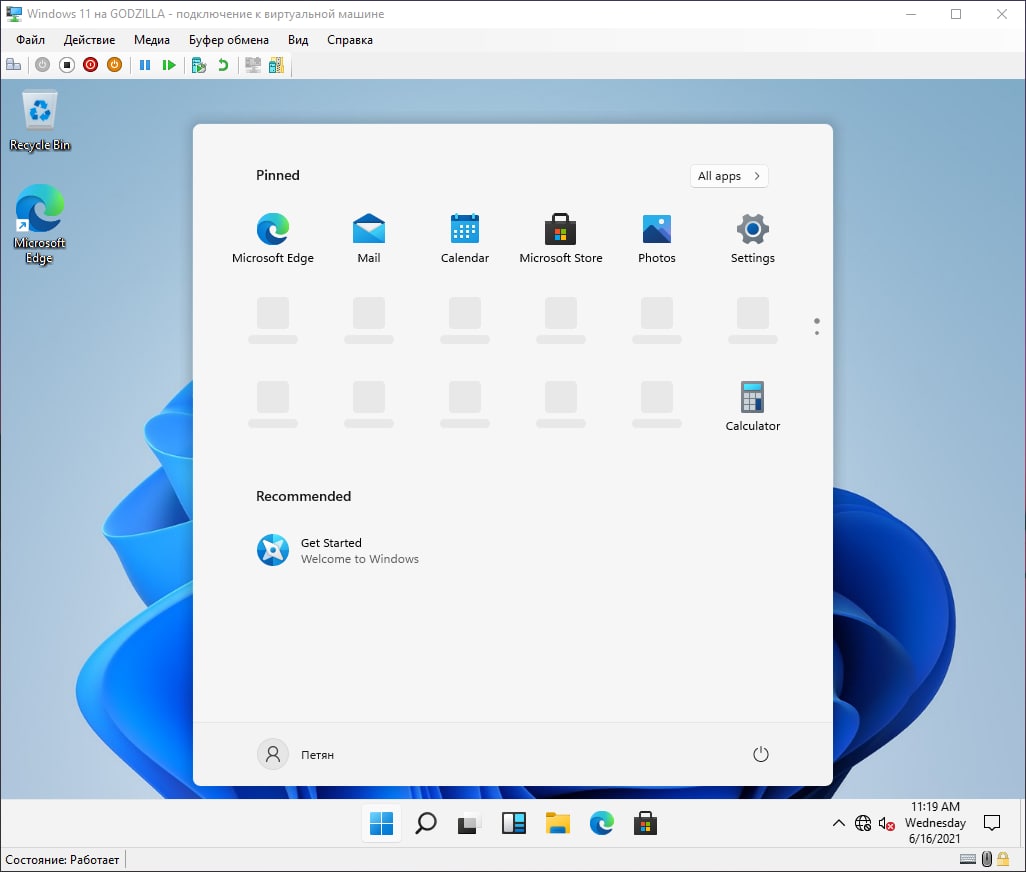This screenshot has height=872, width=1026.
Task: Turn off the VM with the black stop icon
Action: pyautogui.click(x=67, y=65)
